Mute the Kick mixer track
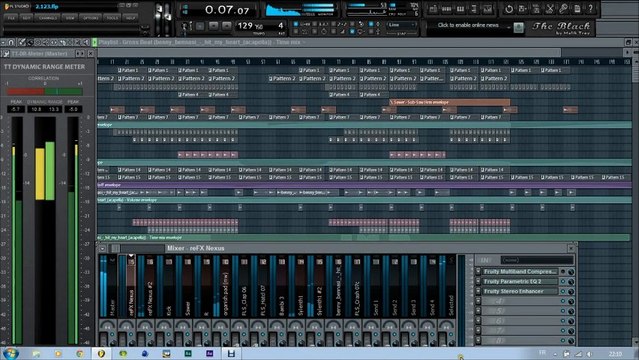 click(x=169, y=334)
